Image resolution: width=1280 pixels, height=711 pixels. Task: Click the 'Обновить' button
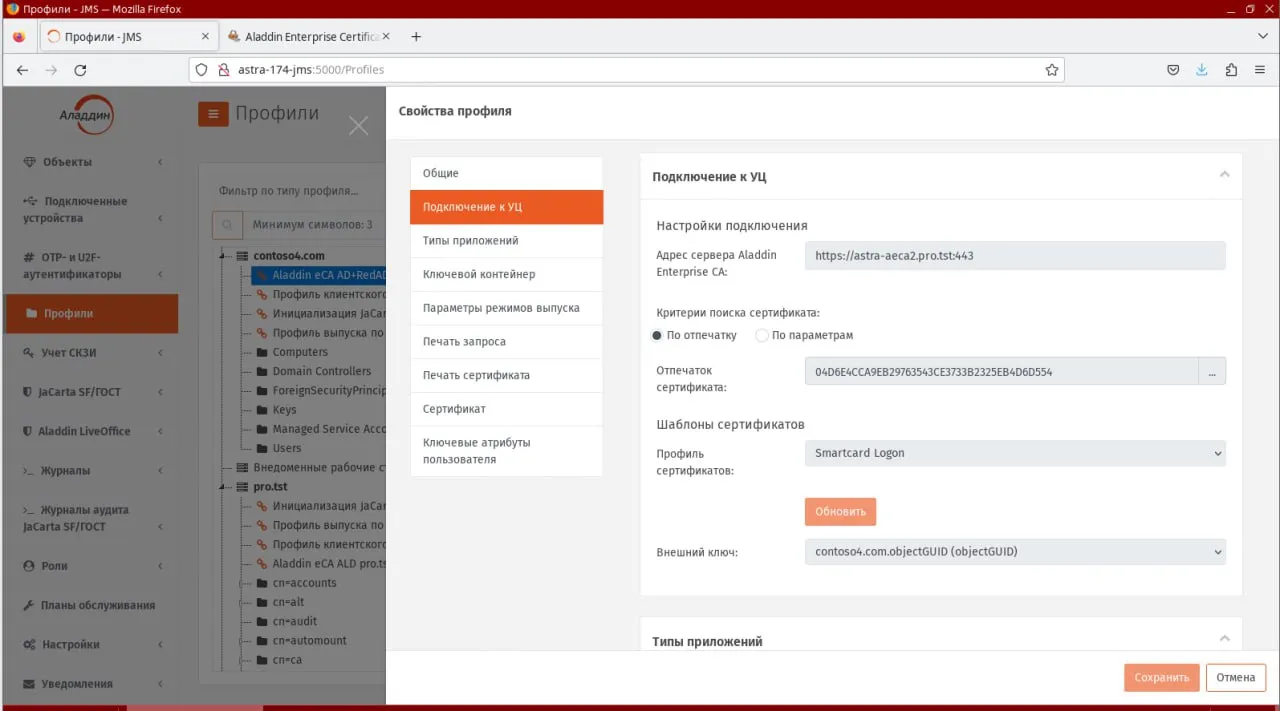pyautogui.click(x=840, y=511)
